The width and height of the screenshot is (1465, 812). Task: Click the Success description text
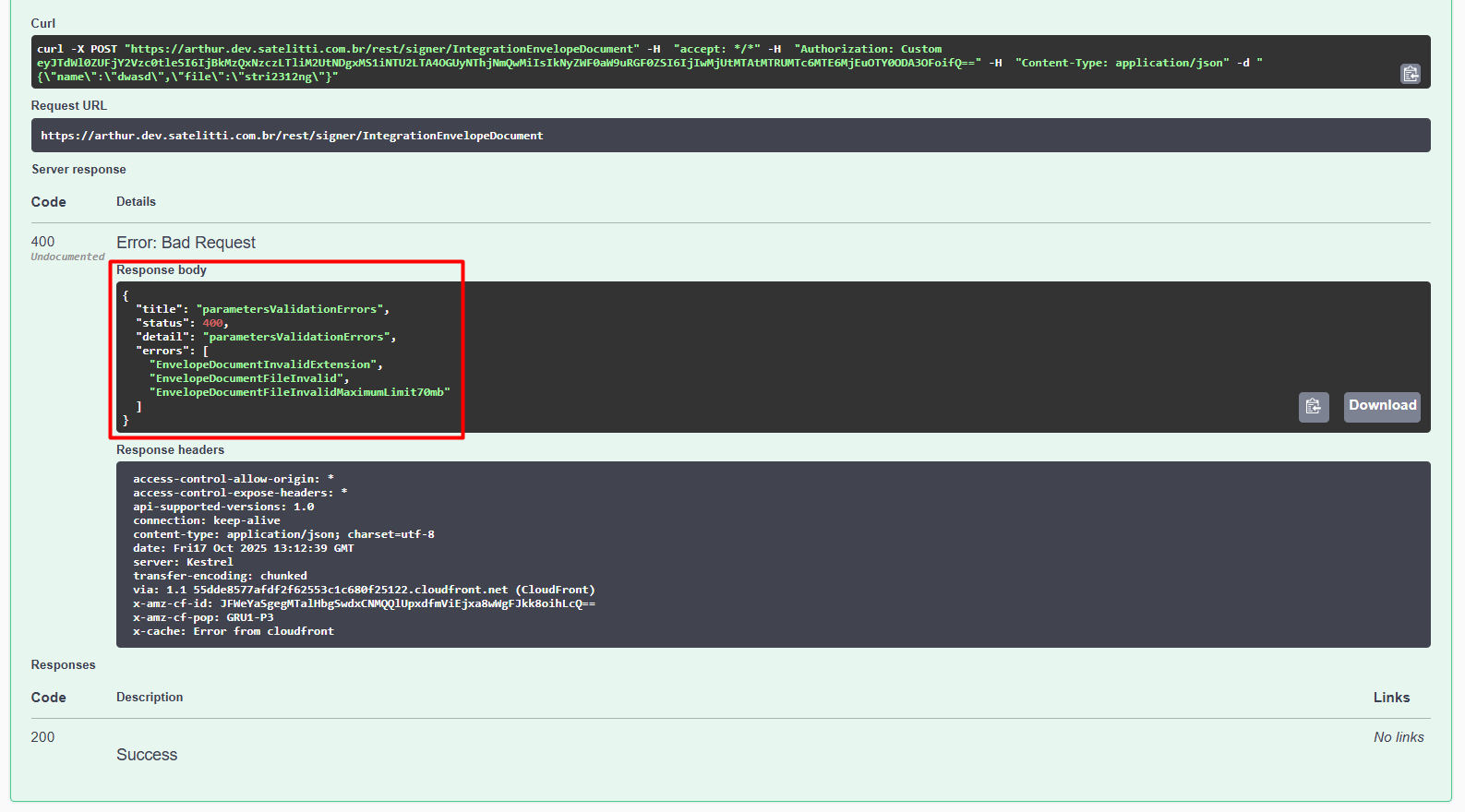pyautogui.click(x=147, y=755)
